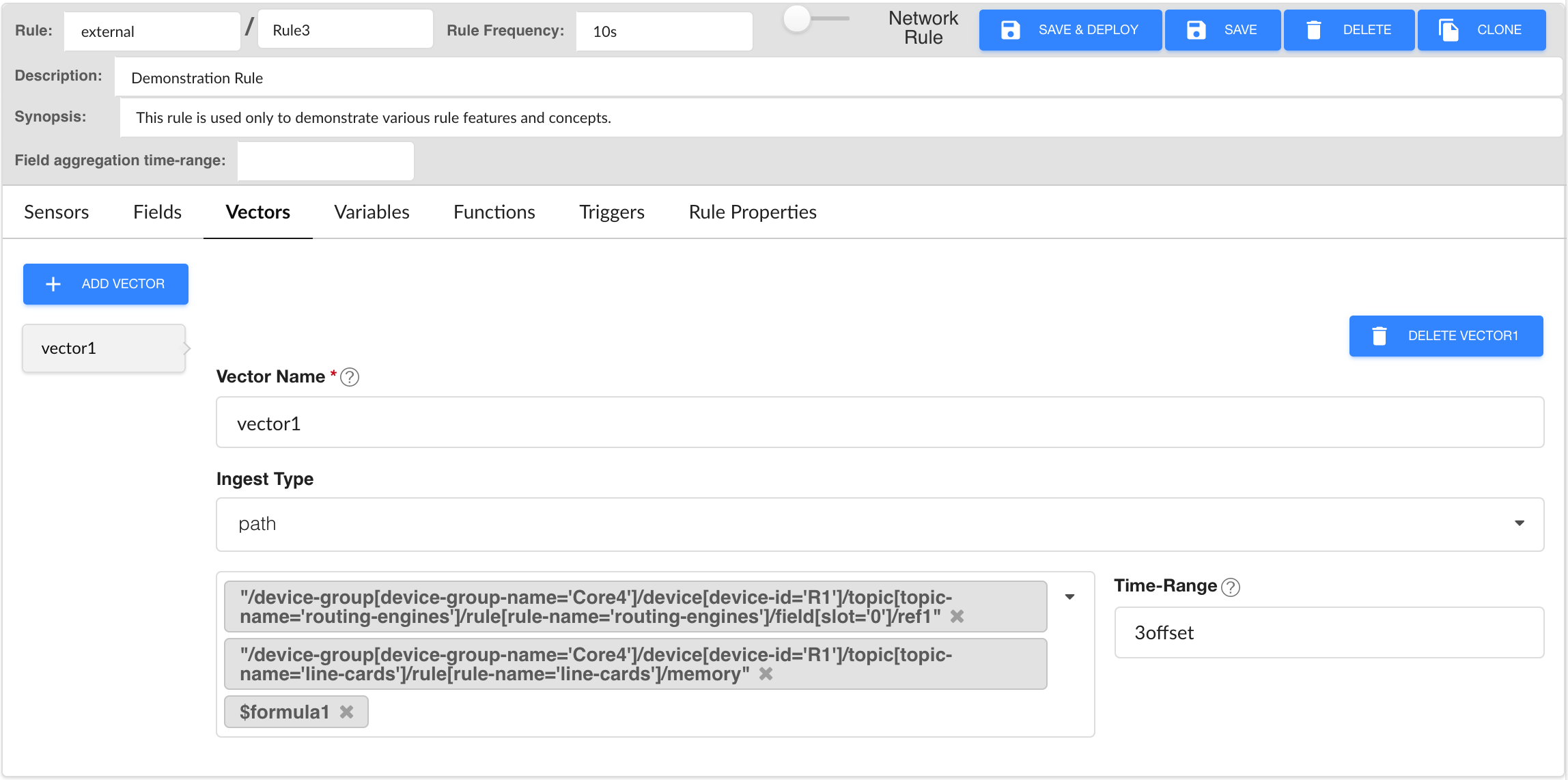
Task: Click the Time-Range help question icon
Action: (1231, 587)
